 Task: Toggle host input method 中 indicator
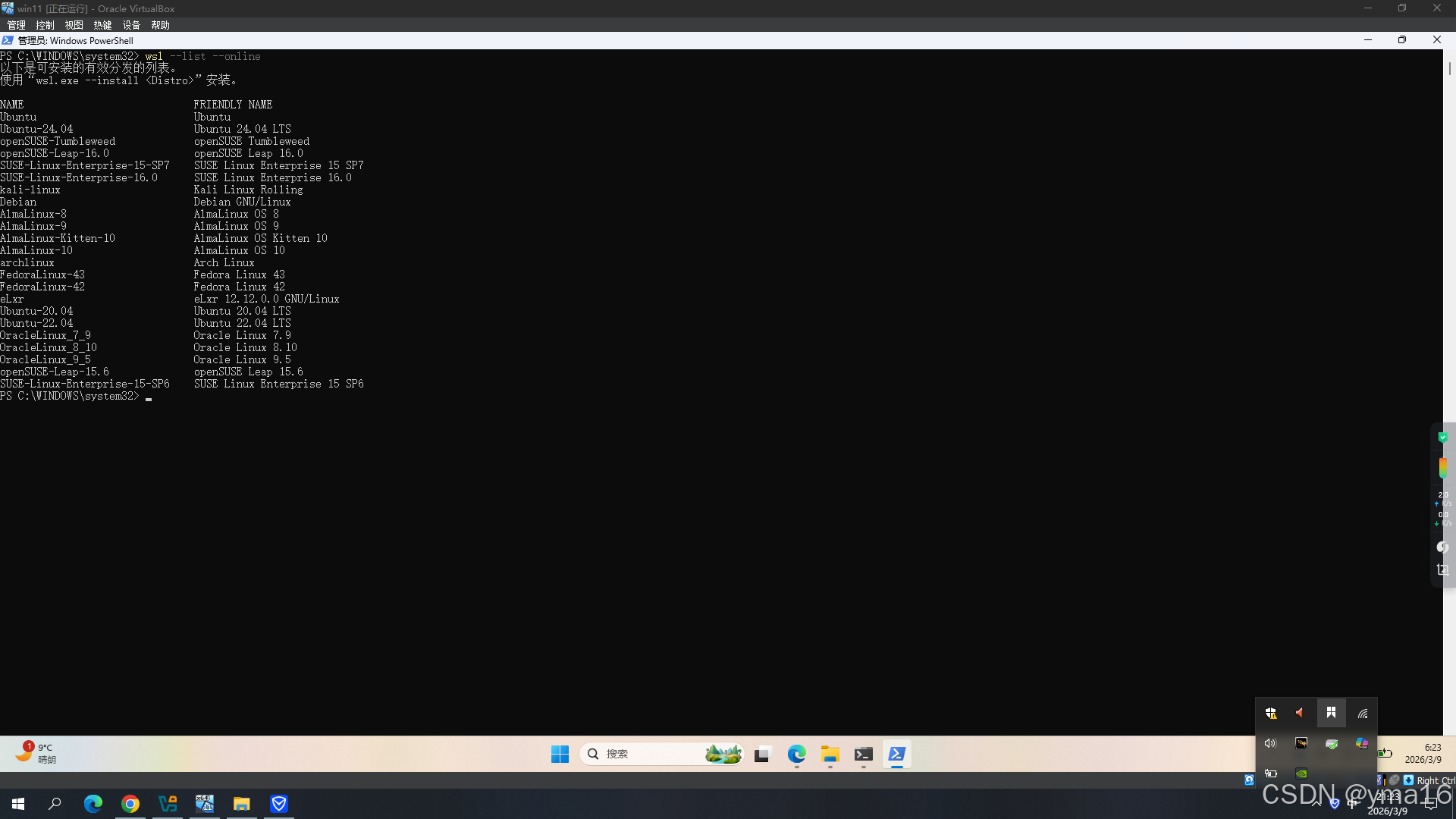[x=1353, y=804]
